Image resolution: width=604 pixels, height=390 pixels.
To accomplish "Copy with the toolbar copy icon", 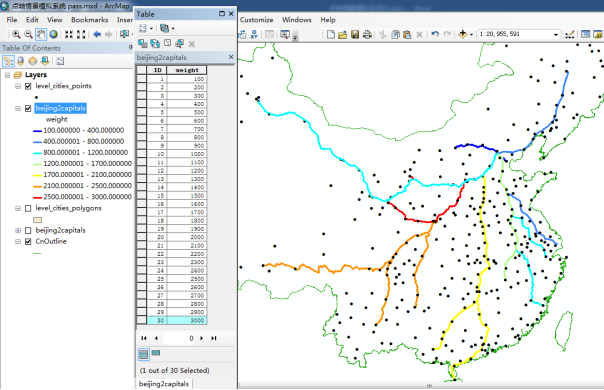I will (x=395, y=34).
